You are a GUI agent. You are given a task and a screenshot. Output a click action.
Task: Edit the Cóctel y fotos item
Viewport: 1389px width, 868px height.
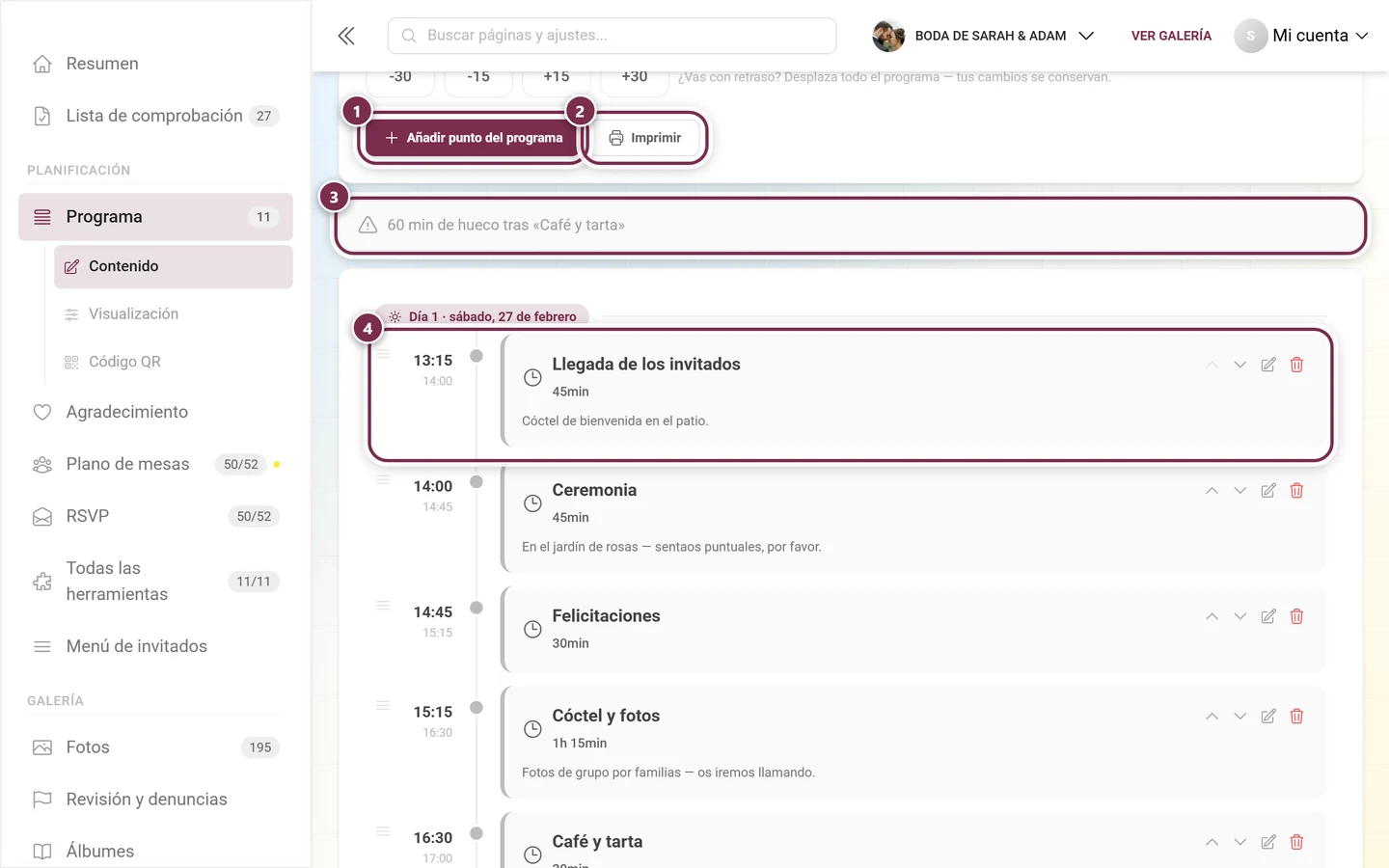[x=1268, y=717]
